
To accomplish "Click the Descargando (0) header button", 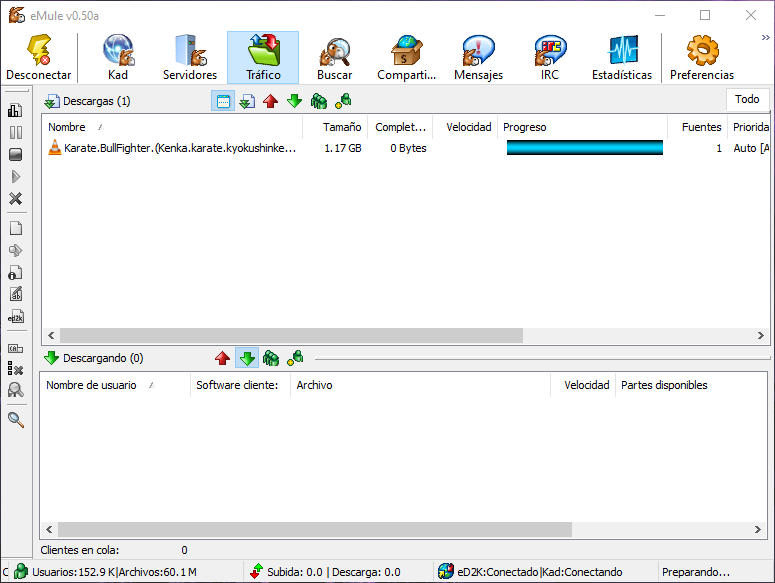I will pos(93,358).
